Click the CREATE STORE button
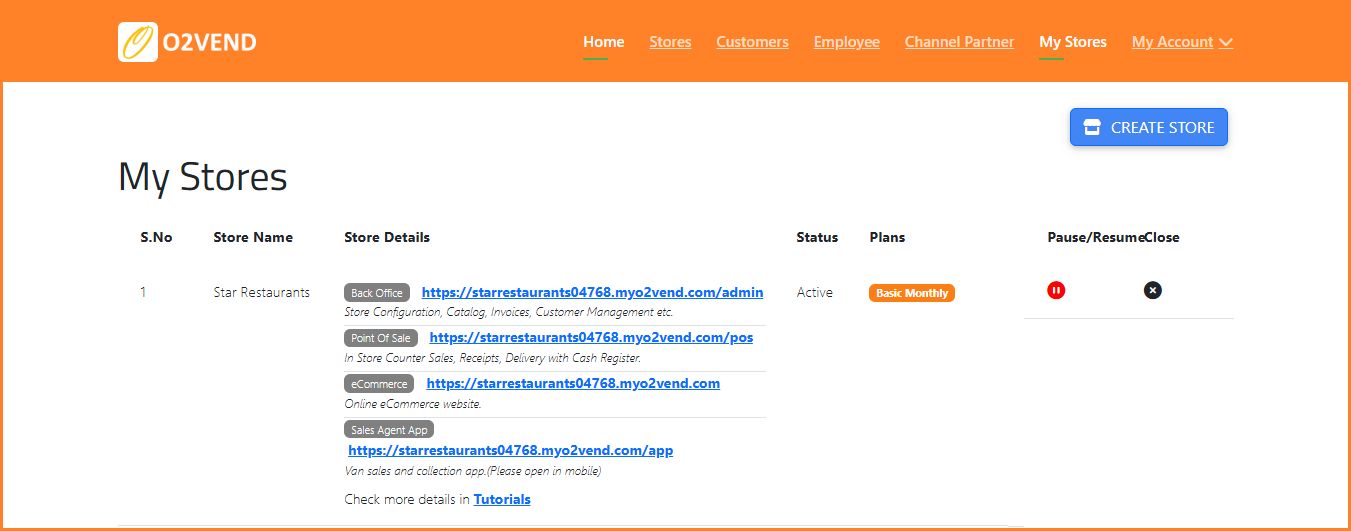Image resolution: width=1351 pixels, height=531 pixels. (x=1149, y=127)
